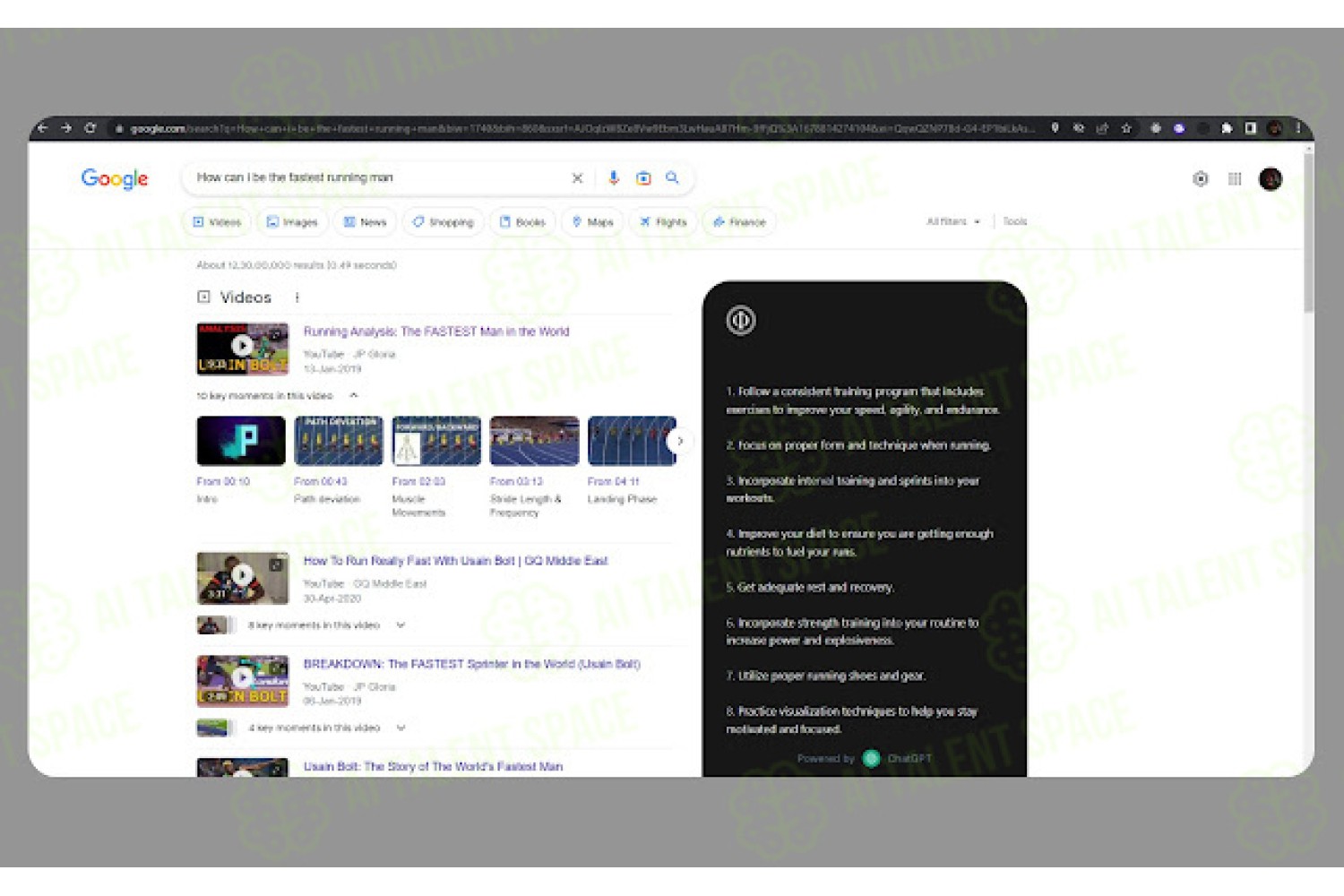The height and width of the screenshot is (896, 1344).
Task: Jump to From 03:13 timestamp link
Action: [516, 481]
